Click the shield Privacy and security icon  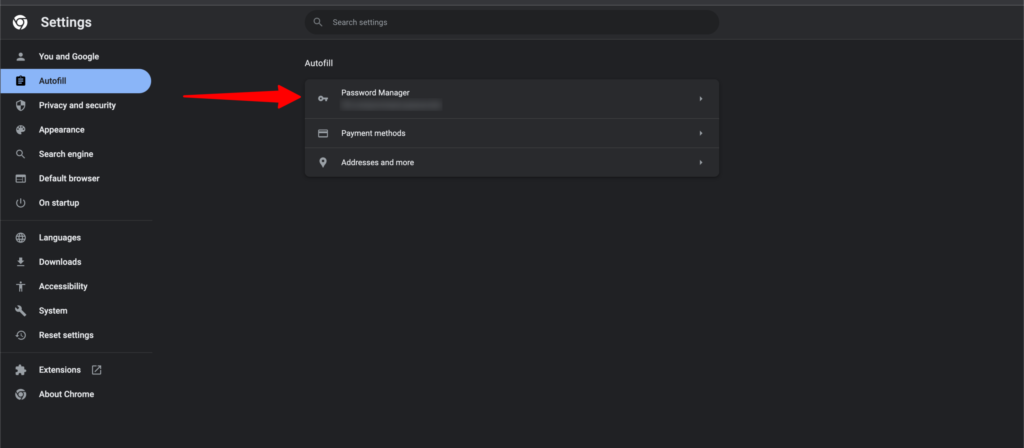[20, 105]
